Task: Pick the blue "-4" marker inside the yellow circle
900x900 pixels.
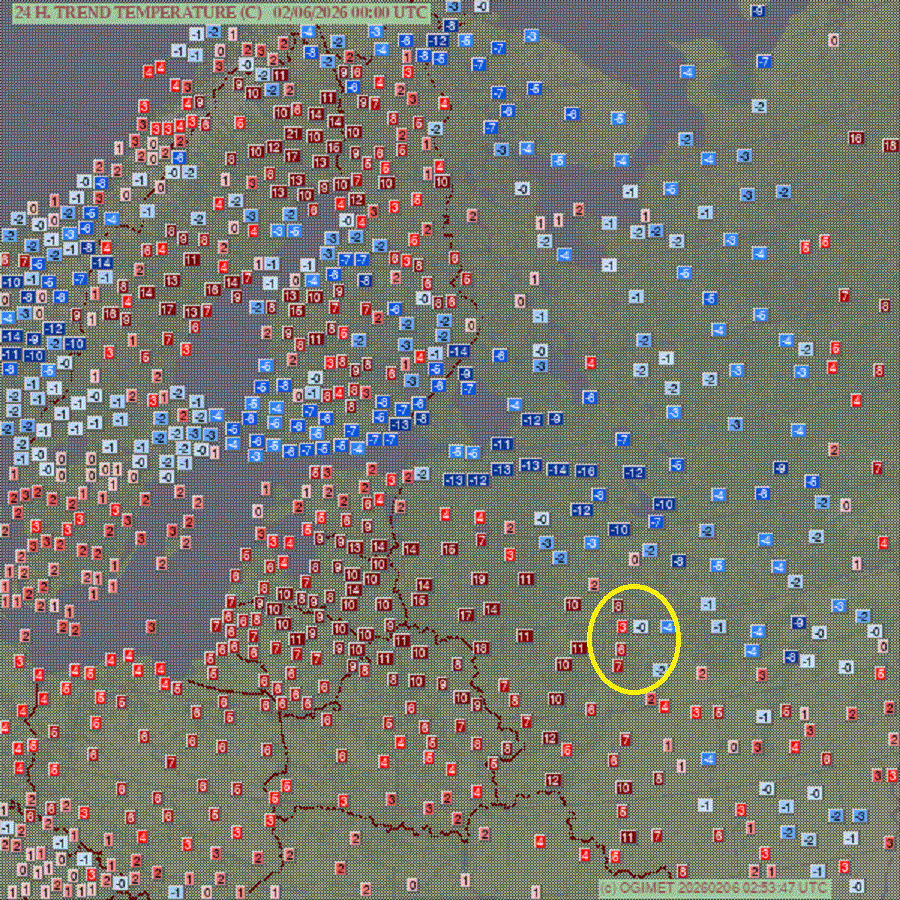Action: pyautogui.click(x=668, y=626)
